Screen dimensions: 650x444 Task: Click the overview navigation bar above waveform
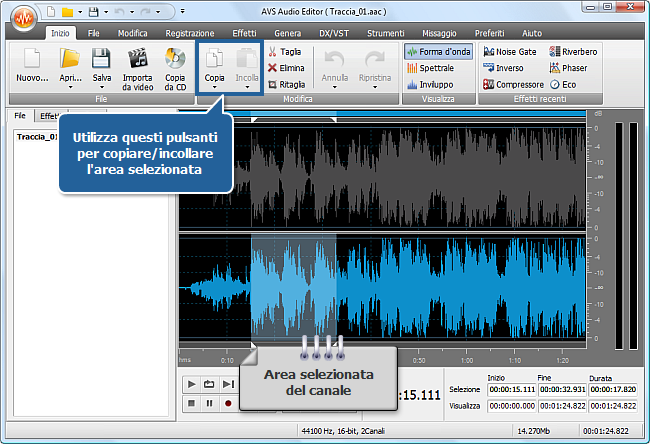(382, 113)
